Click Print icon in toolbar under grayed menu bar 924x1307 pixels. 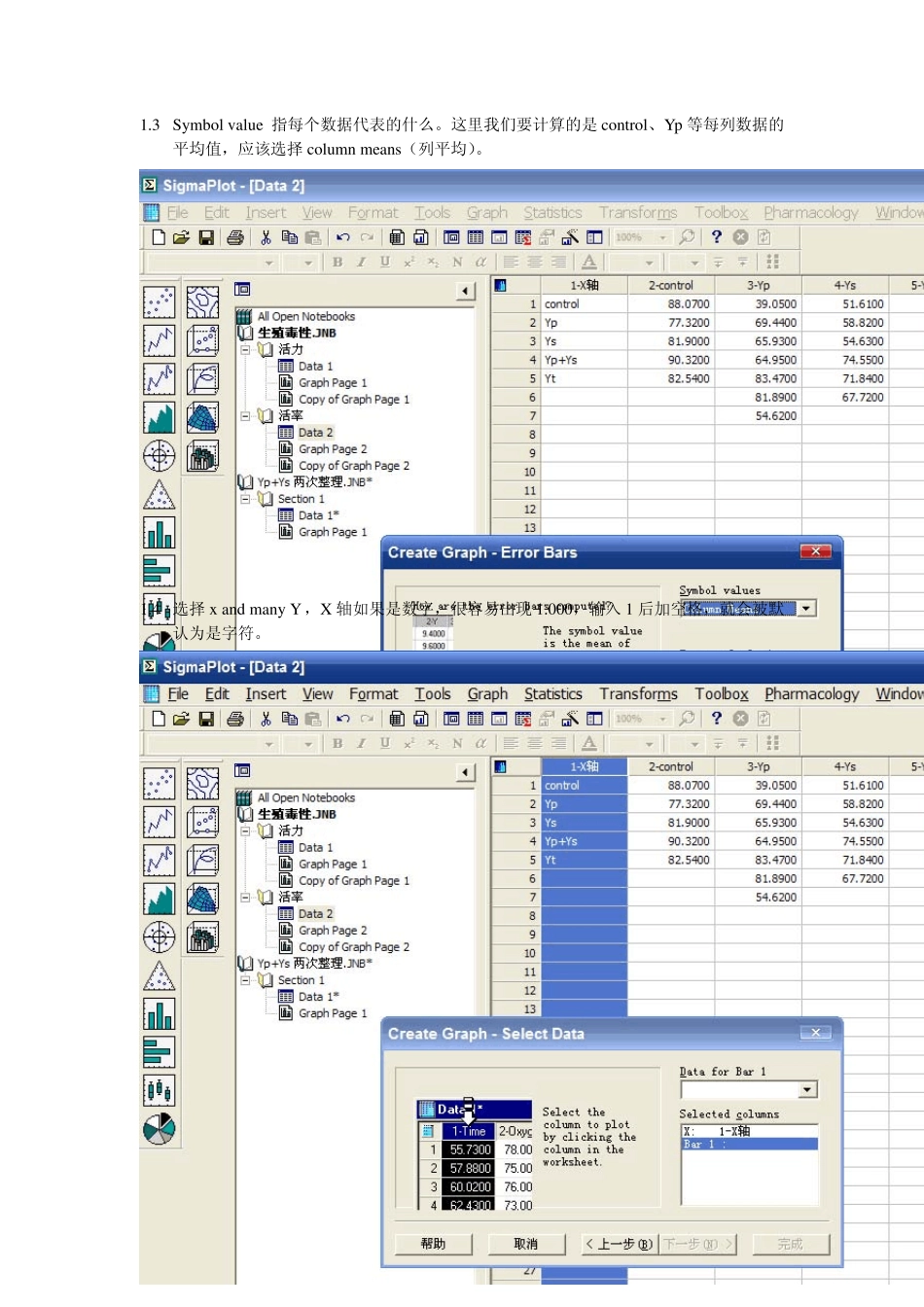(234, 237)
